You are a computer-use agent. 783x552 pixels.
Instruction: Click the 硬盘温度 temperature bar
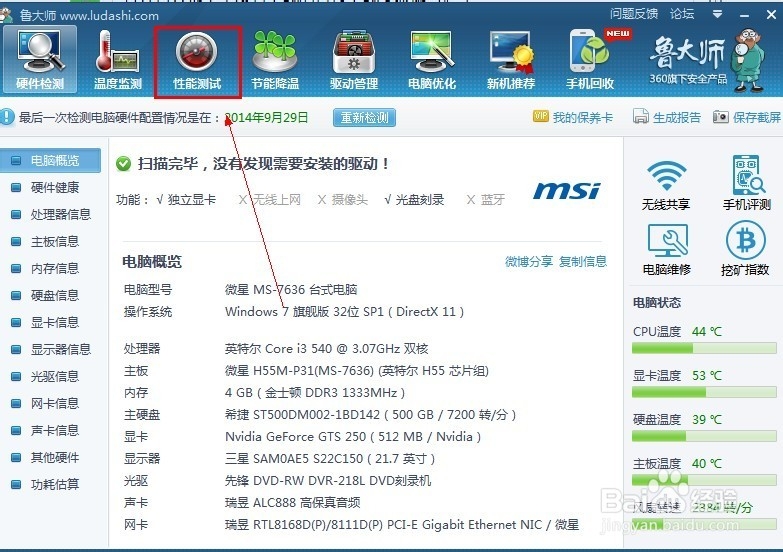tap(704, 436)
